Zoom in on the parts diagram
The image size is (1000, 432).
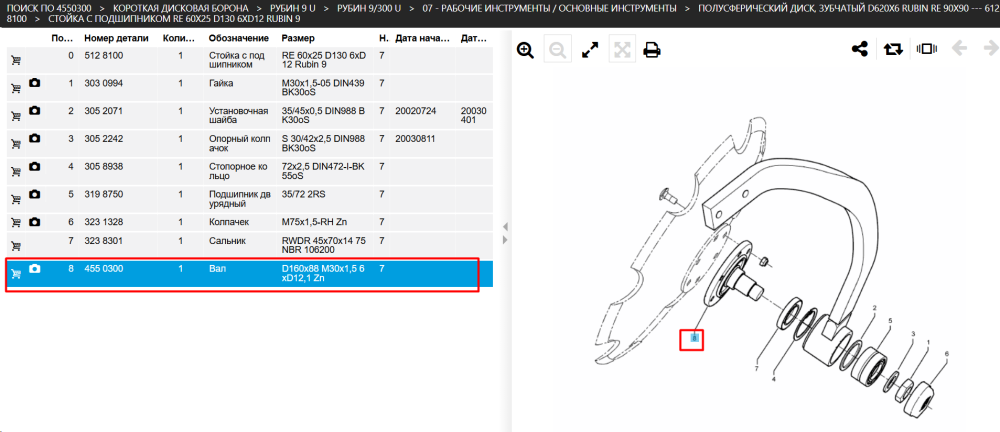[x=525, y=50]
